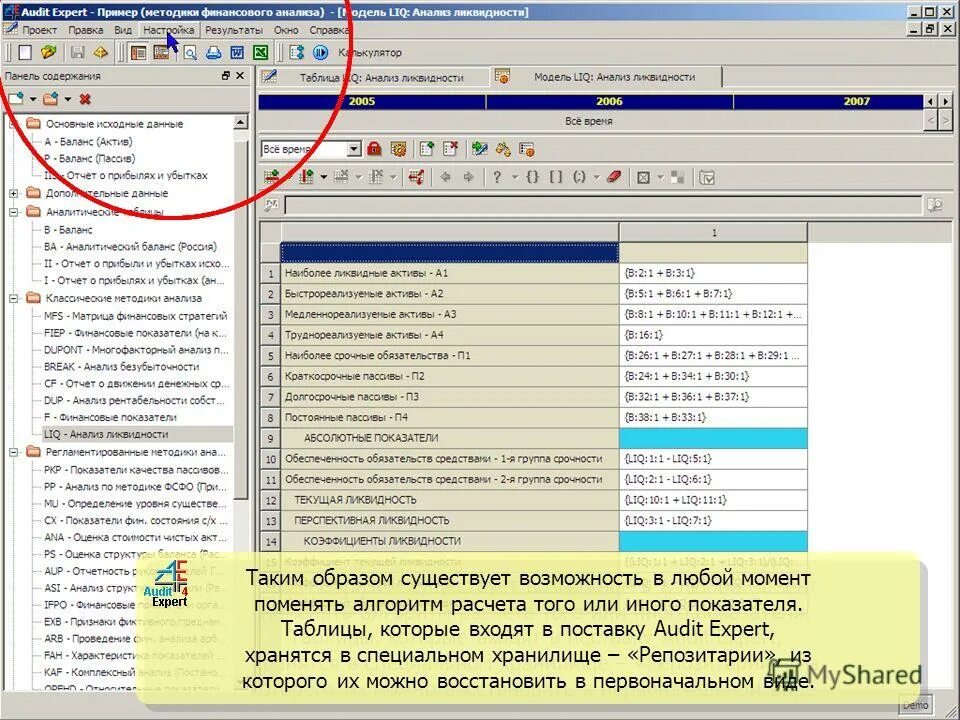Select BREAK - Анализ безубыточности item
The width and height of the screenshot is (960, 720).
121,367
